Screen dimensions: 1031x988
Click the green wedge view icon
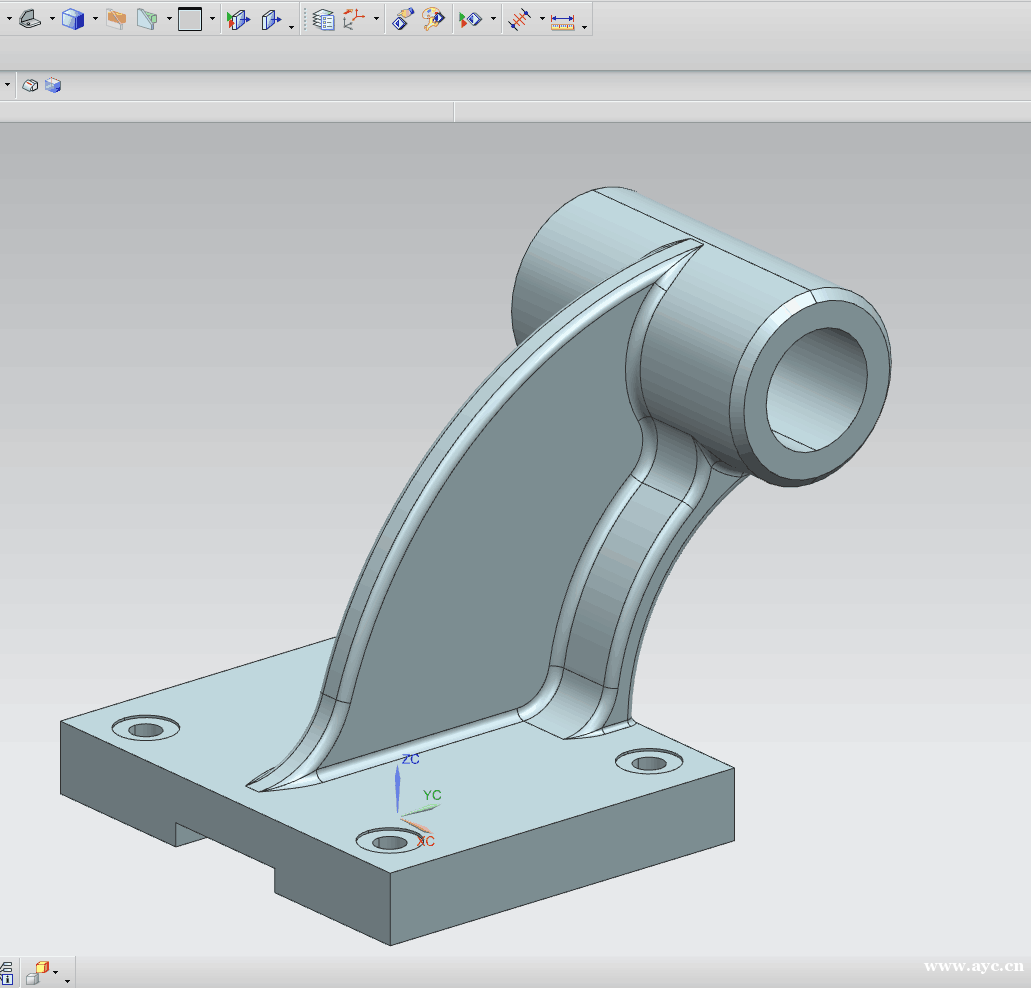pyautogui.click(x=147, y=19)
